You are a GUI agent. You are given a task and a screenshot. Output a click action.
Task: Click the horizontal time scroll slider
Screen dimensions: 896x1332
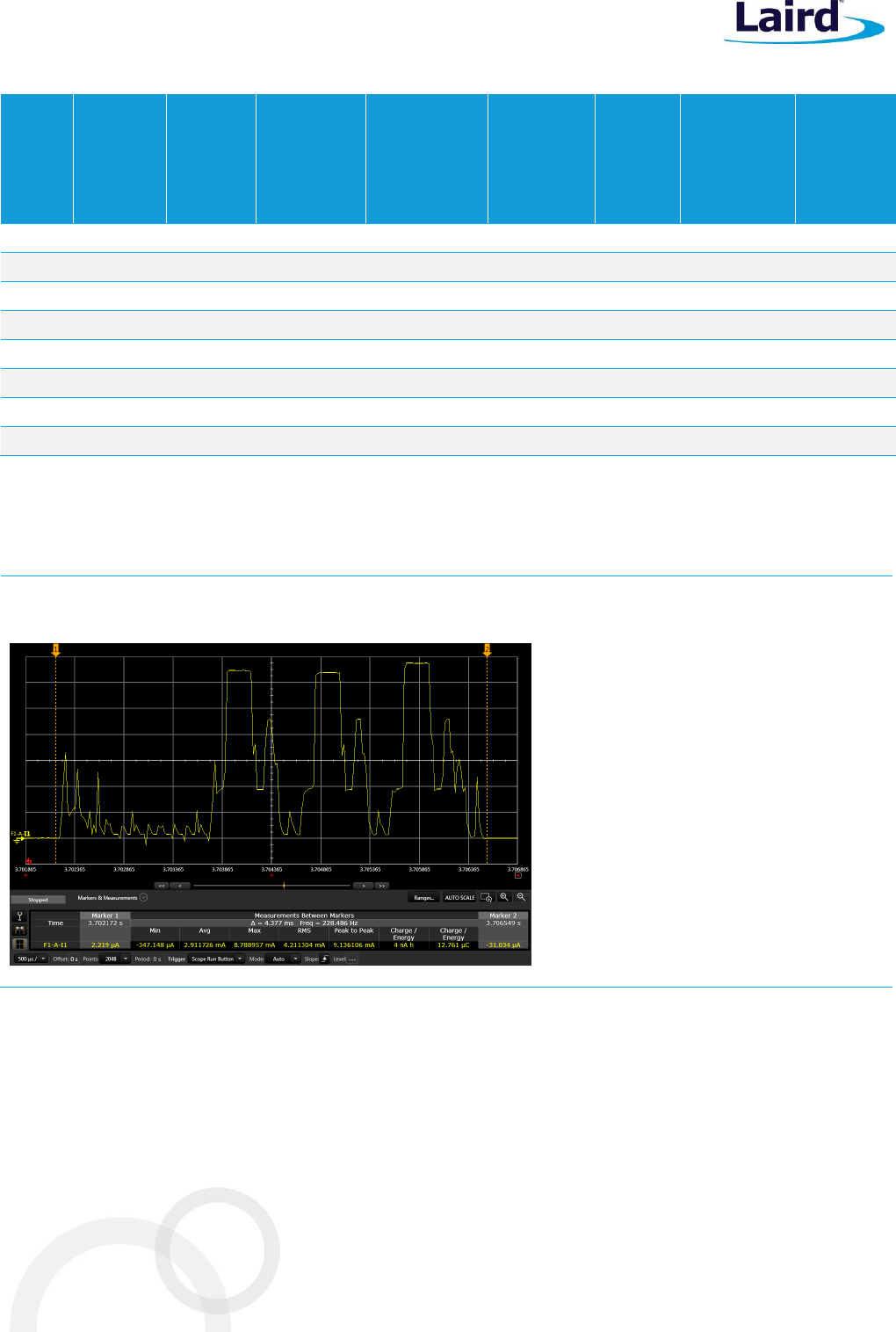click(271, 886)
